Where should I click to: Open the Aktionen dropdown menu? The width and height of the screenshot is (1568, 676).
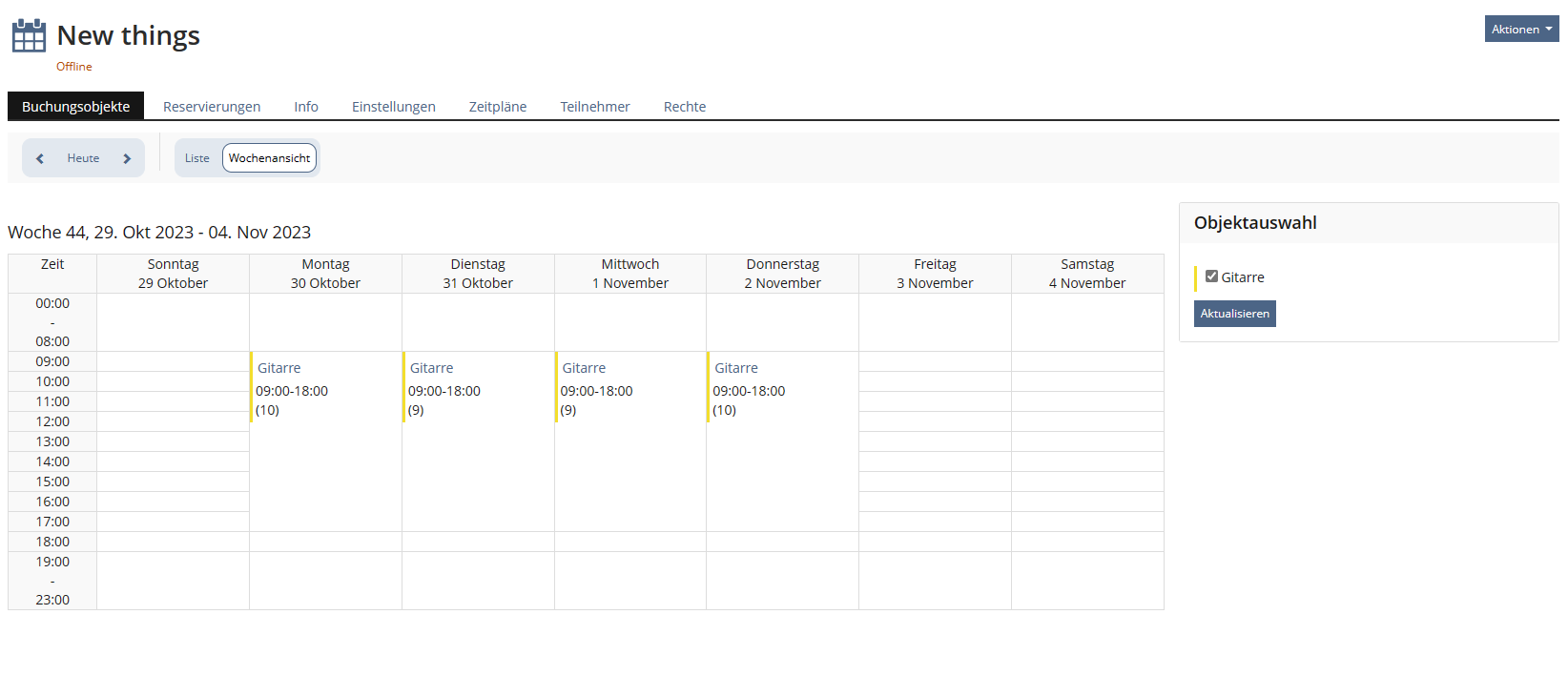pyautogui.click(x=1520, y=30)
